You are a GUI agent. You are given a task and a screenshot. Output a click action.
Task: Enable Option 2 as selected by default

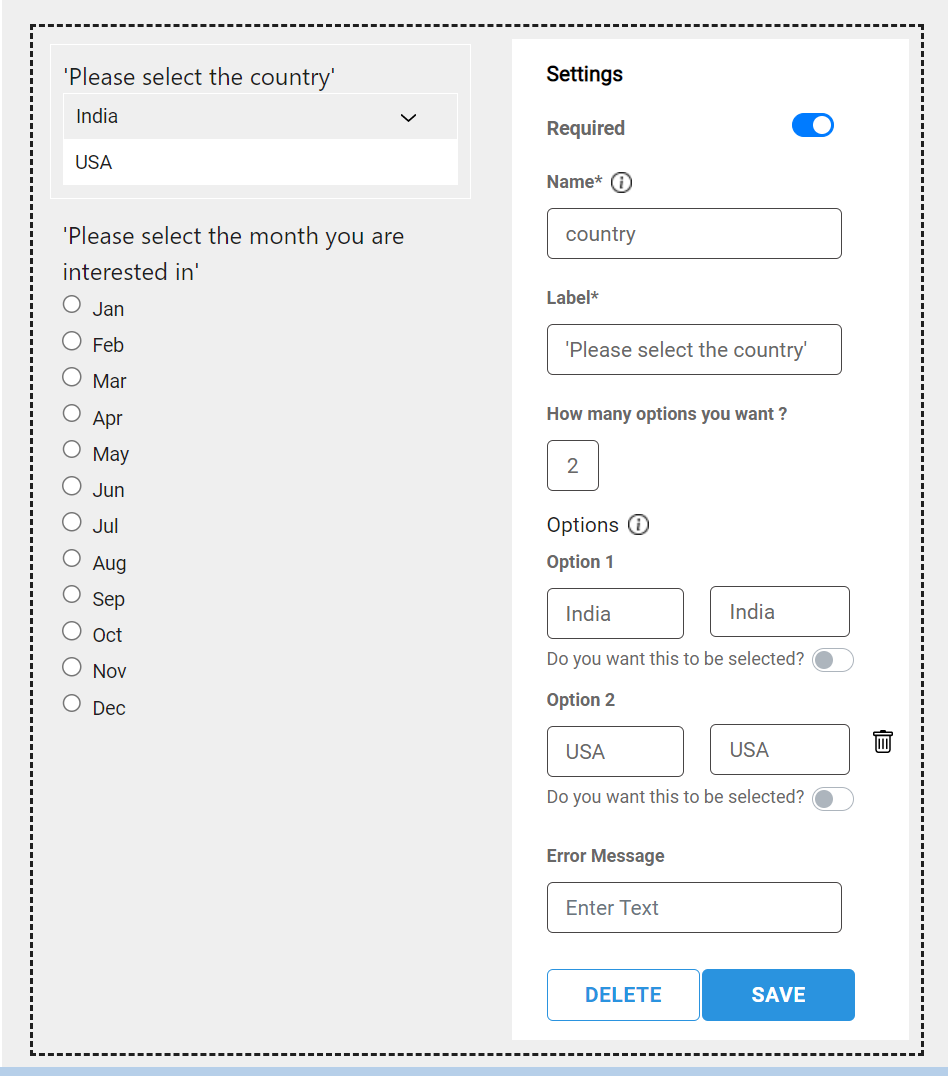[x=832, y=798]
